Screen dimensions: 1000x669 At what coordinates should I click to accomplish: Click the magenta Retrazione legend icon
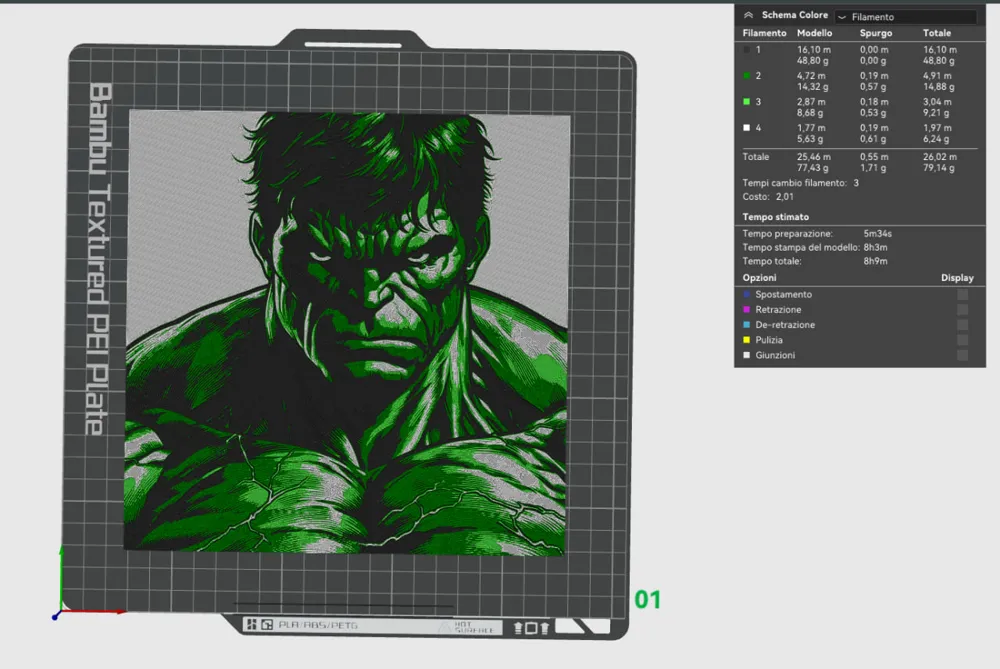pos(744,310)
